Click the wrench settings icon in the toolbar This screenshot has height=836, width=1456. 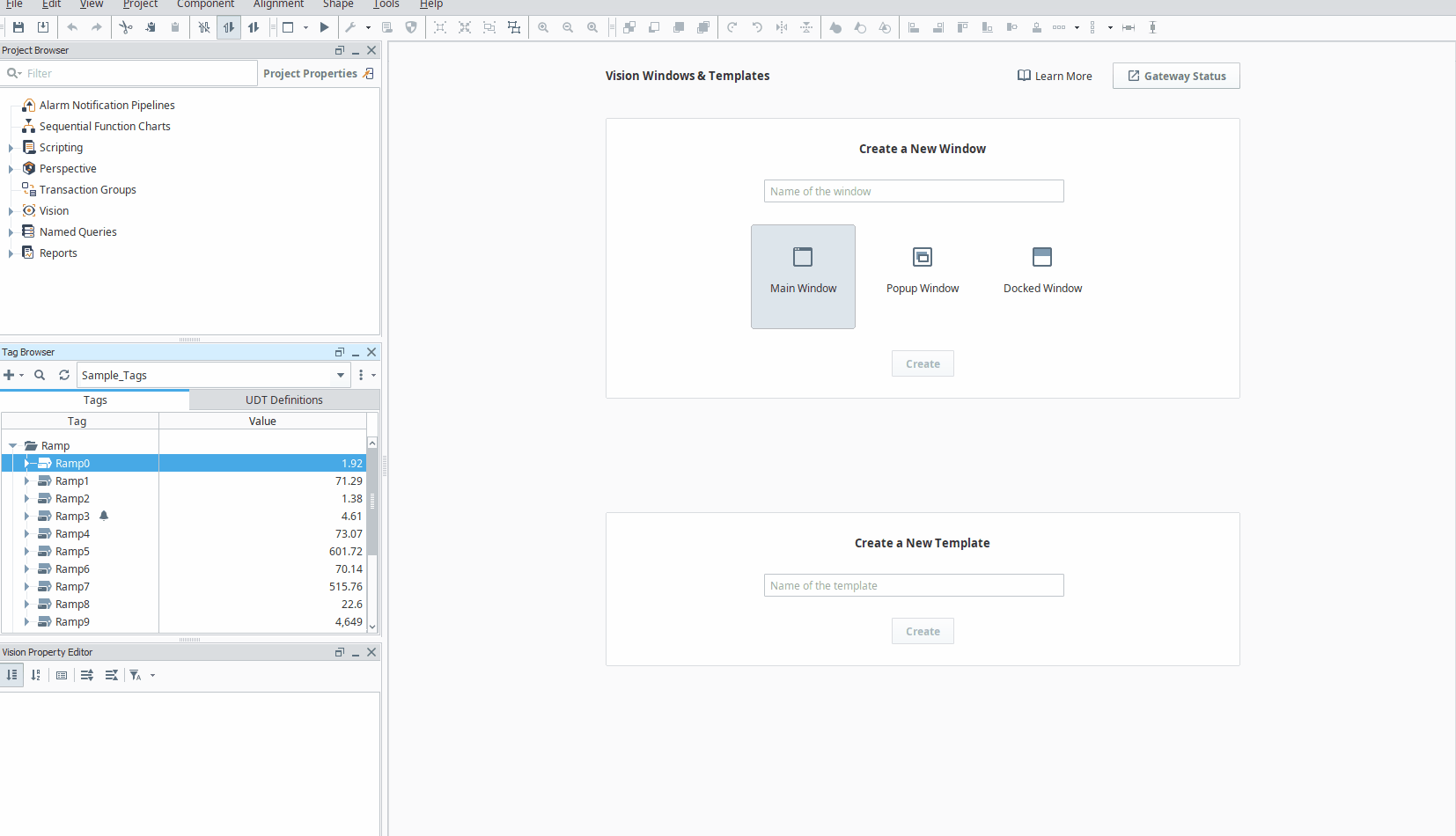pyautogui.click(x=350, y=27)
